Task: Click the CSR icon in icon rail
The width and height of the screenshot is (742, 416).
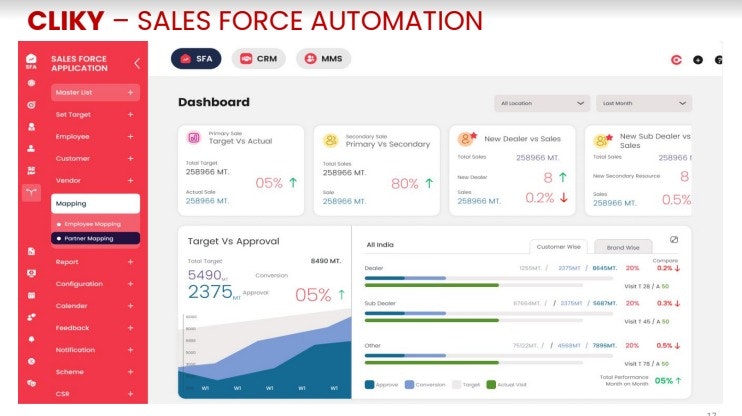Action: coord(31,383)
